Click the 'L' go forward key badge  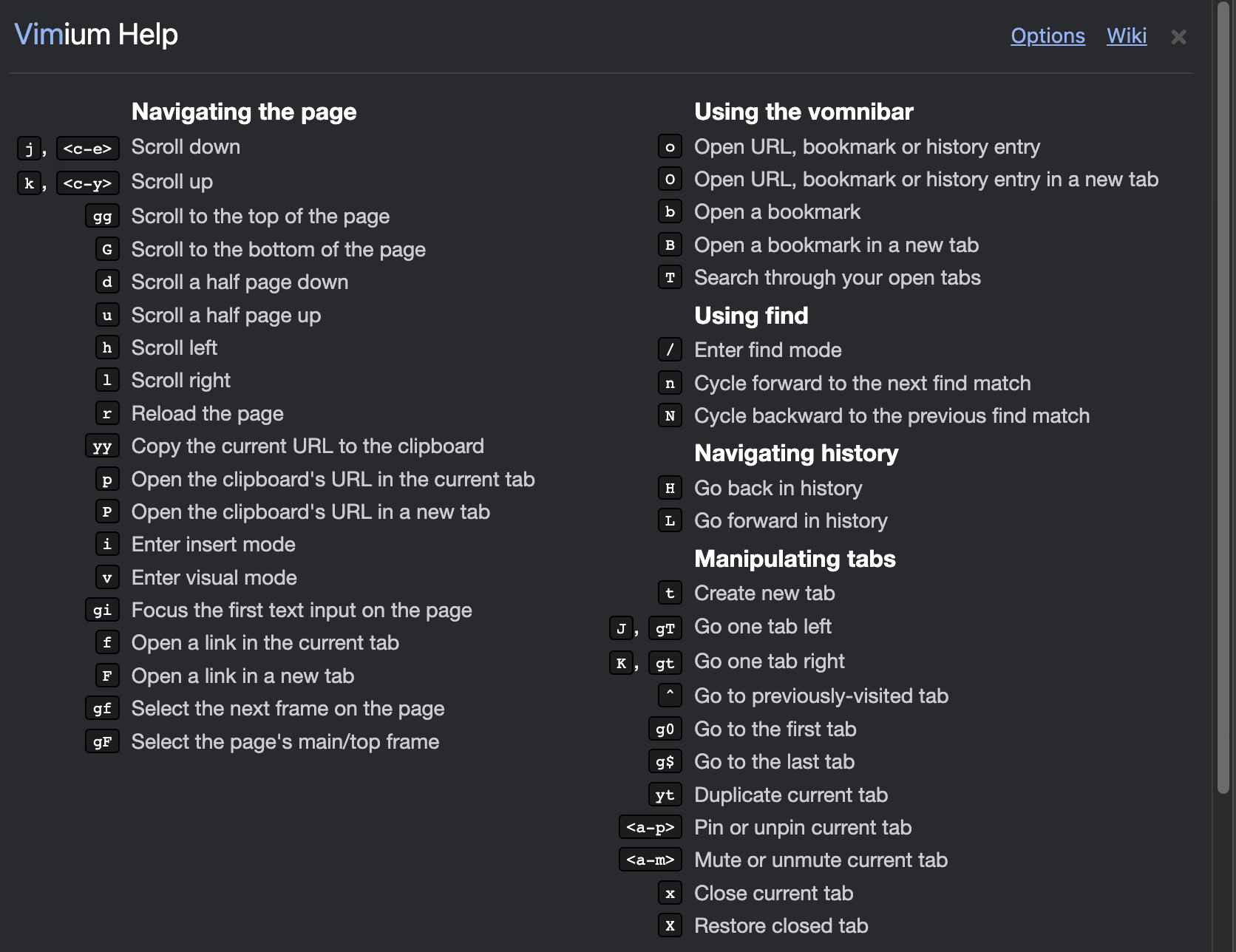pyautogui.click(x=670, y=520)
